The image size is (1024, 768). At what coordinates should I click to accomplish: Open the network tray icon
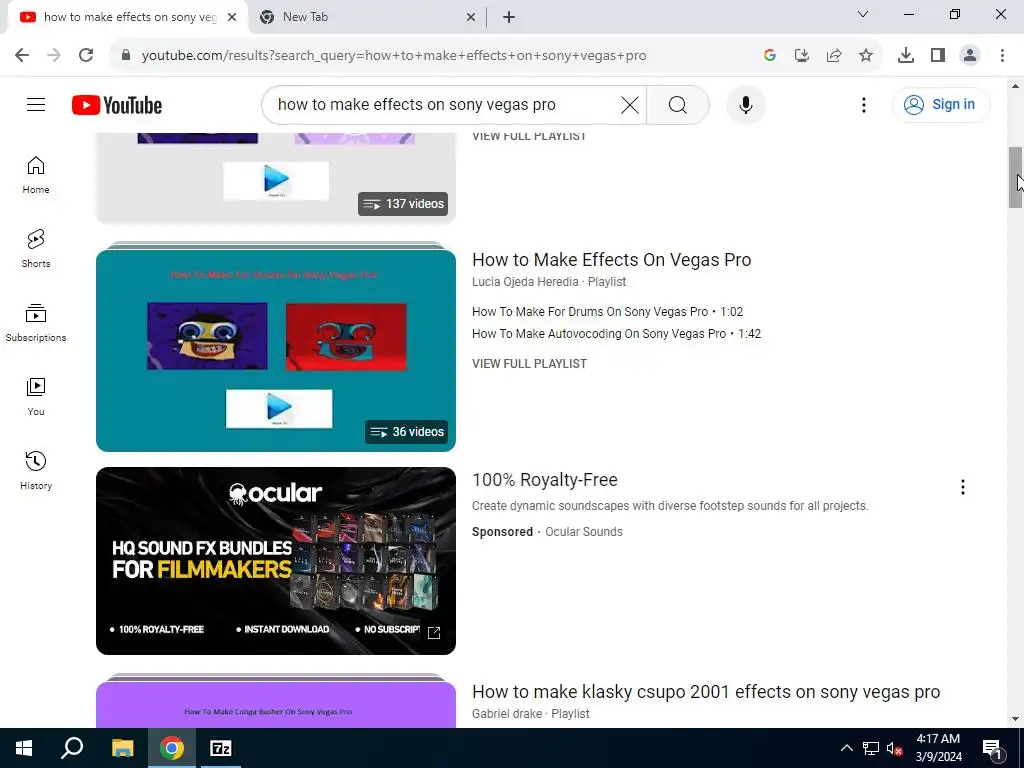[871, 748]
